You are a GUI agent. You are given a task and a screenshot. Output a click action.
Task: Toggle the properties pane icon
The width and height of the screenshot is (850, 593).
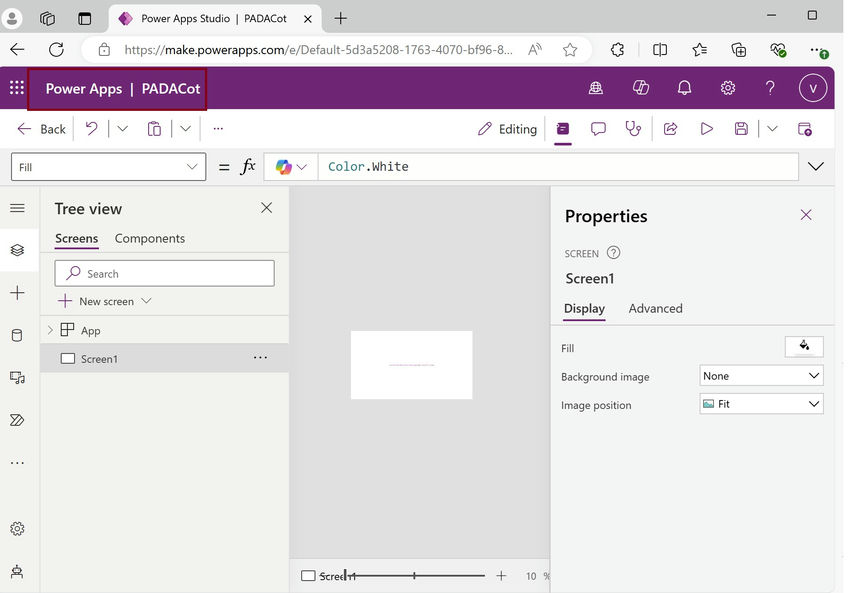(x=563, y=129)
